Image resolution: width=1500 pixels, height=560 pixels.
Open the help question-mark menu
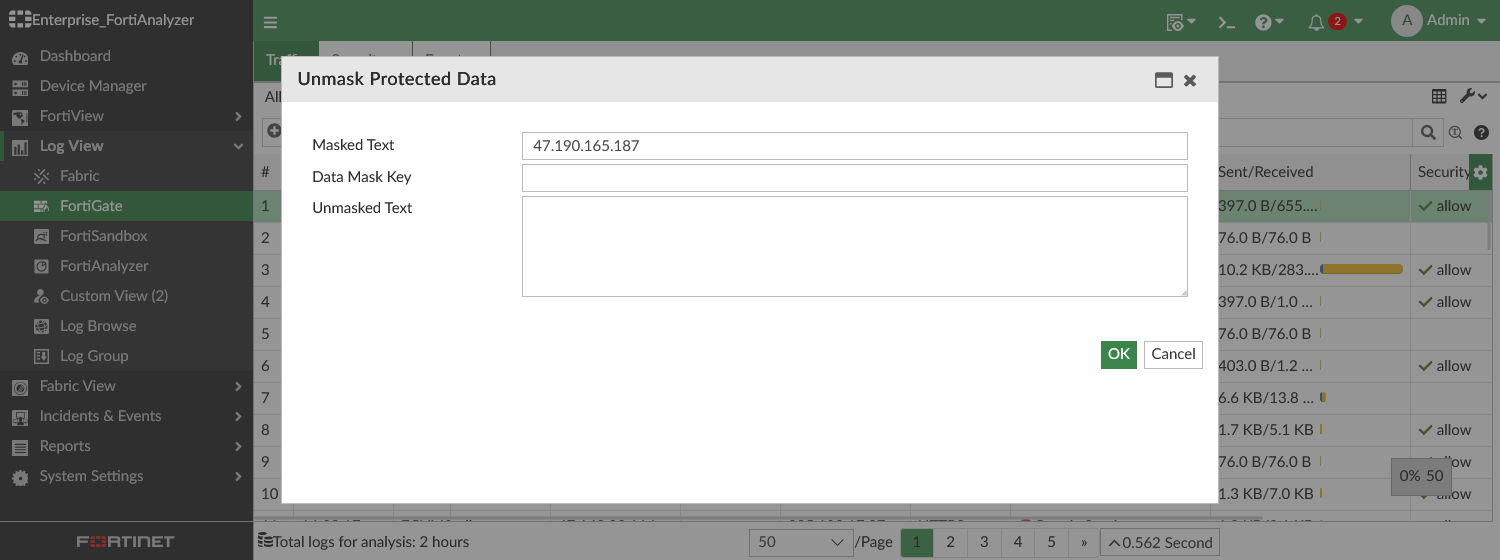pyautogui.click(x=1269, y=21)
